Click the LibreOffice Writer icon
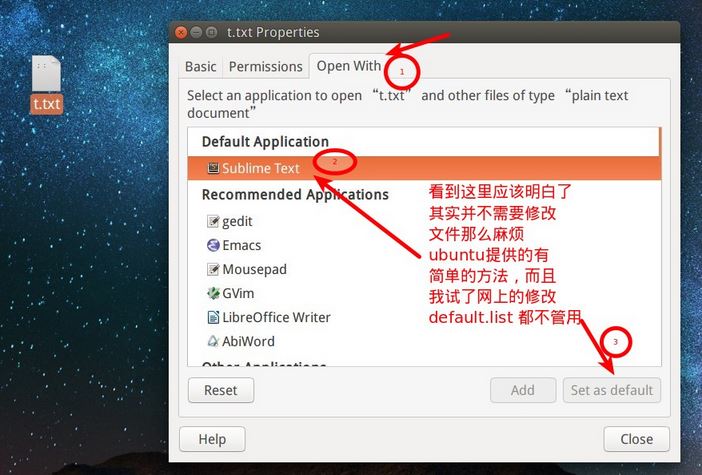702x475 pixels. click(x=213, y=317)
